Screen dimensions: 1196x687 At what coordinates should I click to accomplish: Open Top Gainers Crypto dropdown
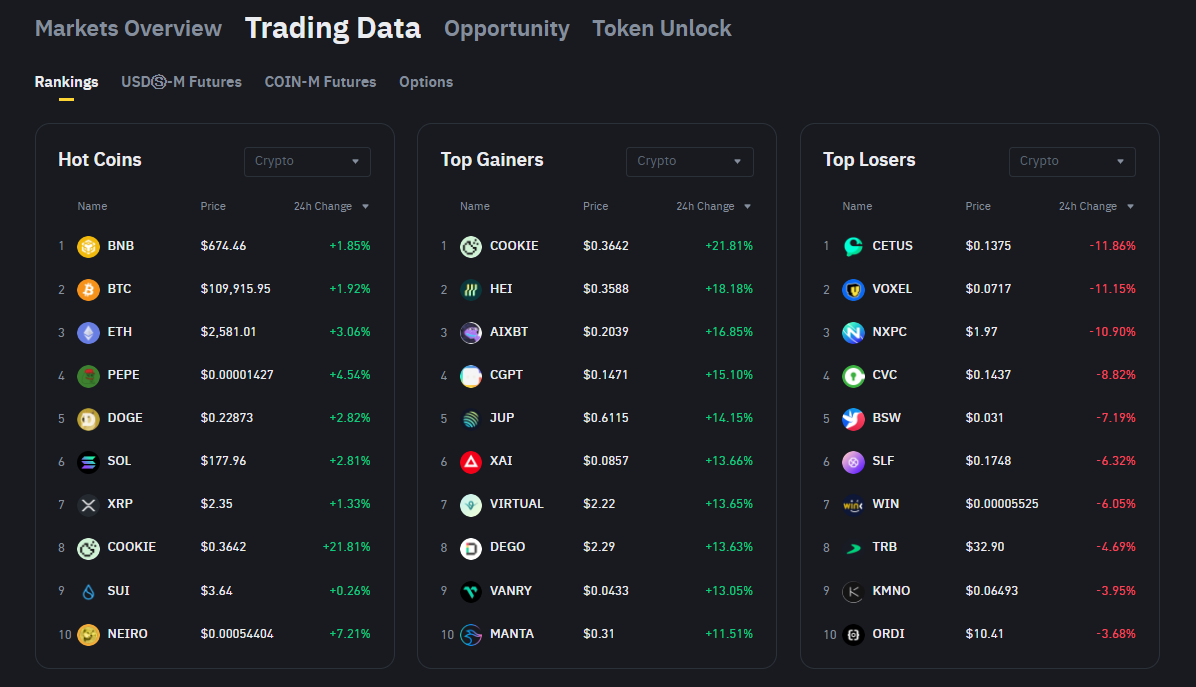coord(689,161)
